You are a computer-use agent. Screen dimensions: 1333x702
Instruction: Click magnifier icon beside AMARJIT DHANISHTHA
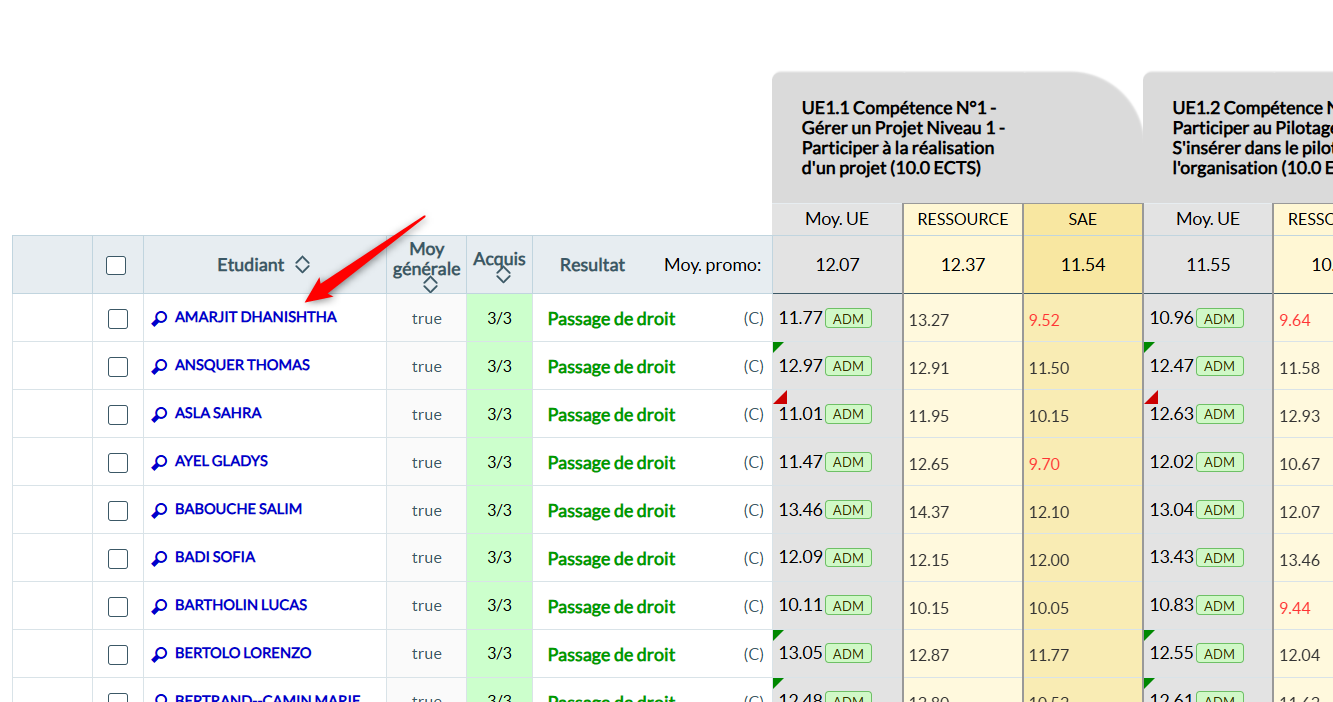tap(159, 319)
